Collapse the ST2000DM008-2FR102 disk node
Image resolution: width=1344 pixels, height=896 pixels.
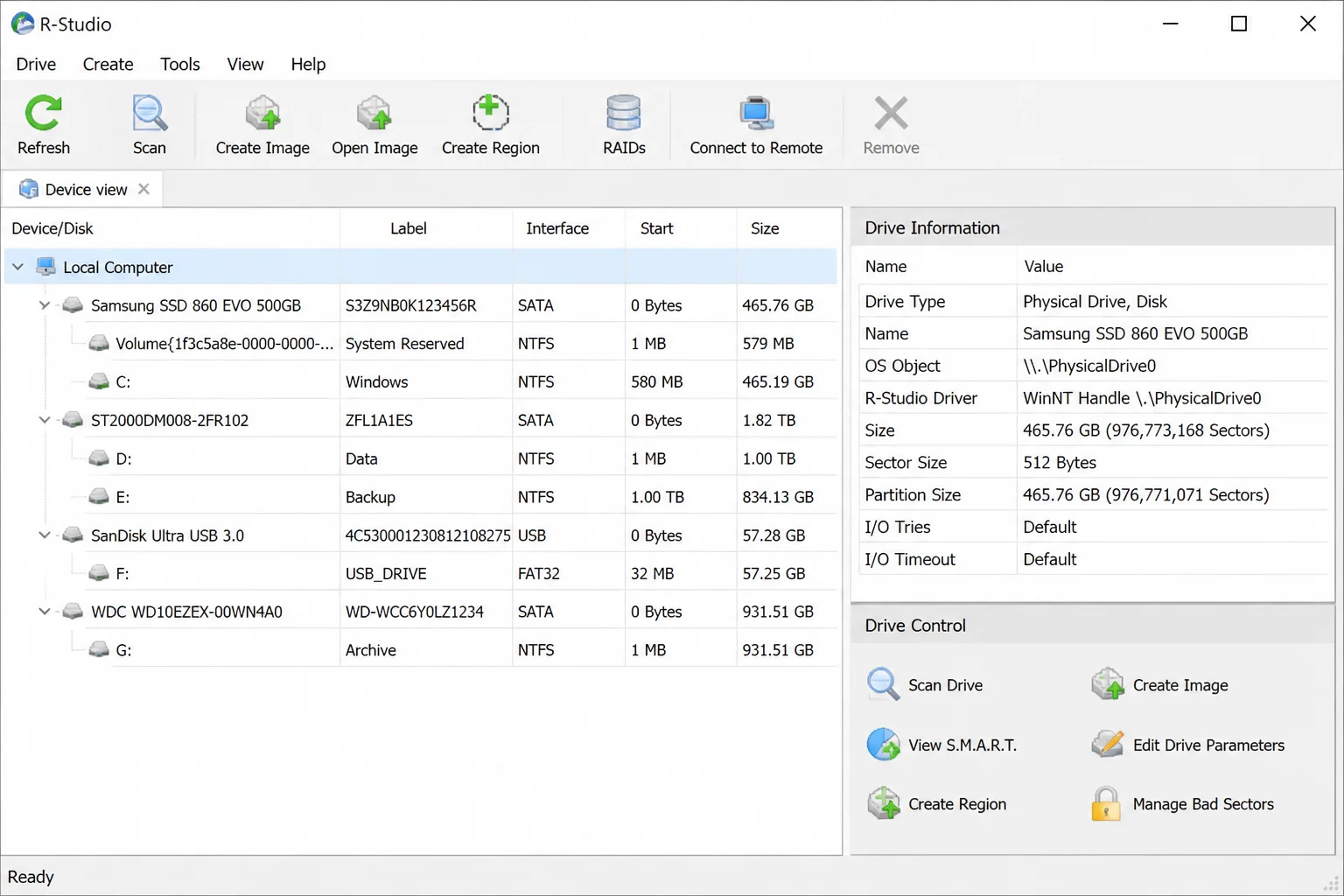[45, 420]
